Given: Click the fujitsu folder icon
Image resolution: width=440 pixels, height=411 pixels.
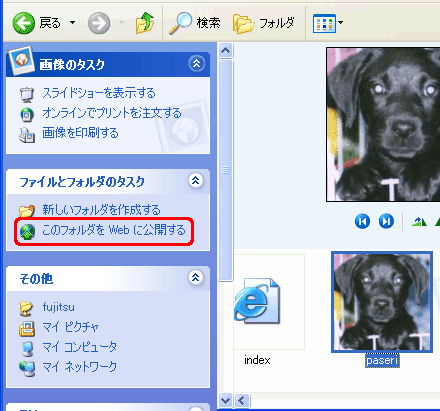Looking at the screenshot, I should click(x=26, y=308).
